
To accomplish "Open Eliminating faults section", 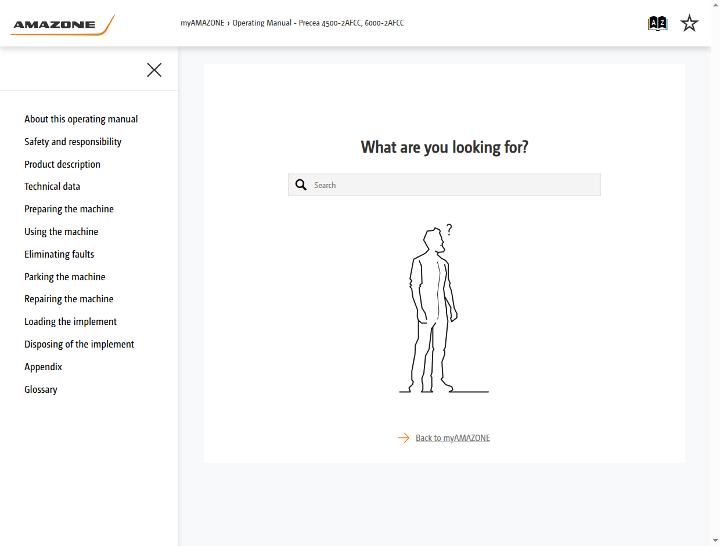I will coord(59,254).
